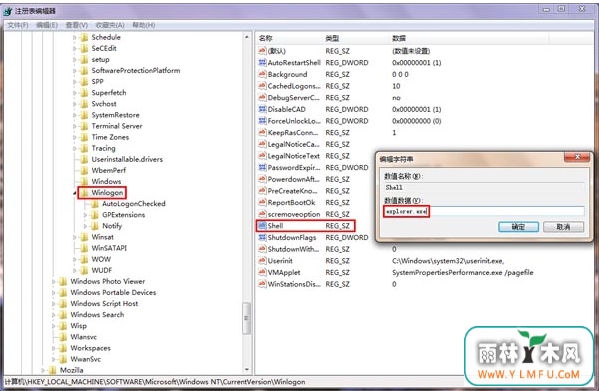Viewport: 599px width, 391px height.
Task: Click the scremoveoption string value icon
Action: click(x=262, y=214)
